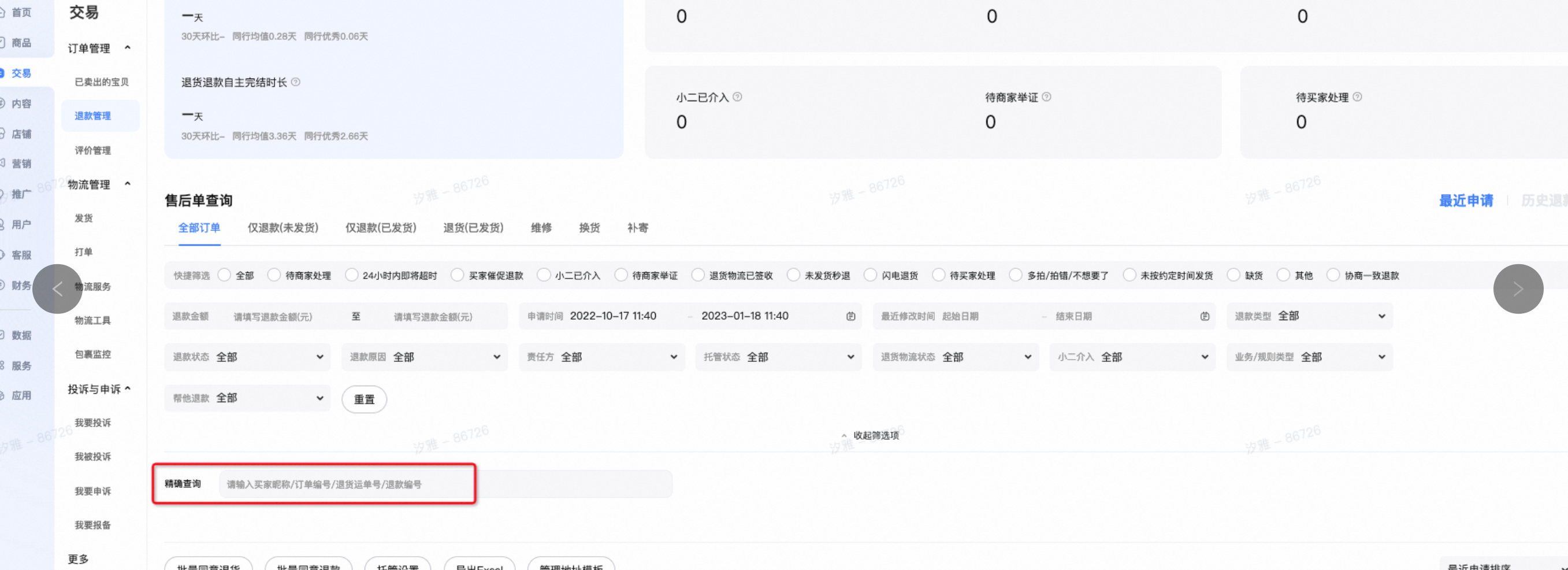The height and width of the screenshot is (570, 1568).
Task: Select 未按约定时间发货 filter
Action: 1129,275
